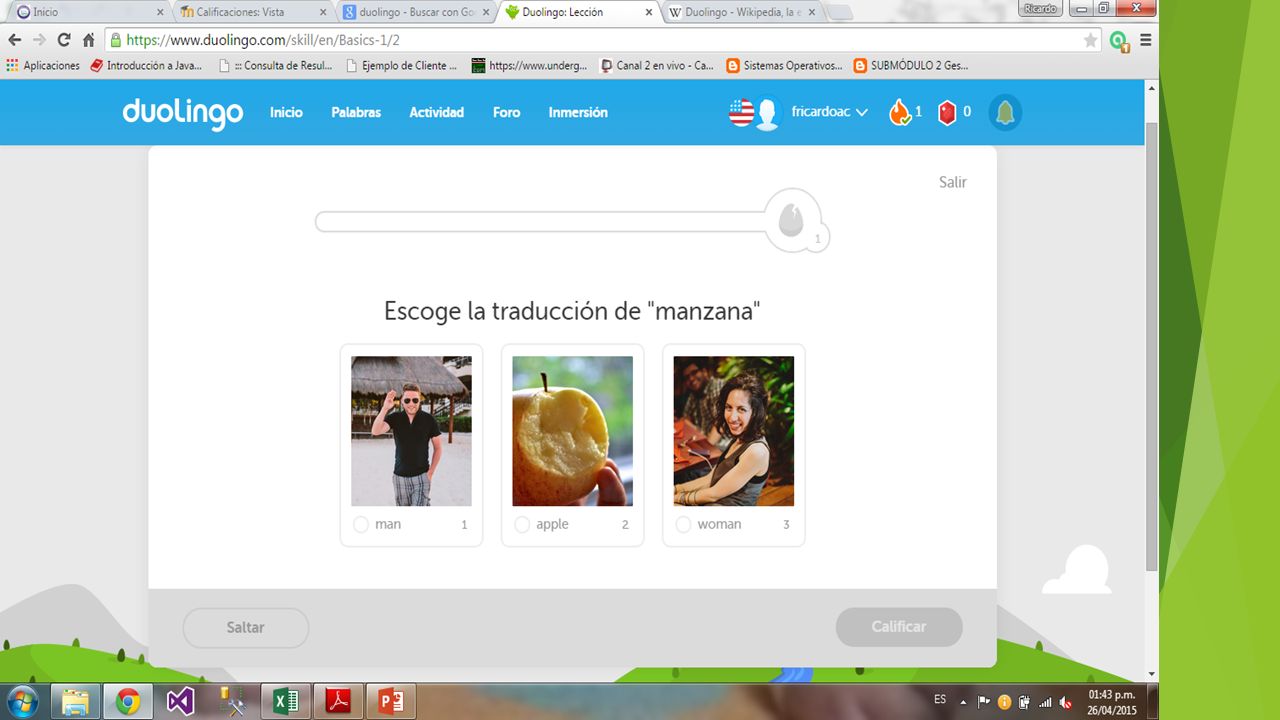Select the 'woman' radio option
Image resolution: width=1280 pixels, height=720 pixels.
click(683, 525)
